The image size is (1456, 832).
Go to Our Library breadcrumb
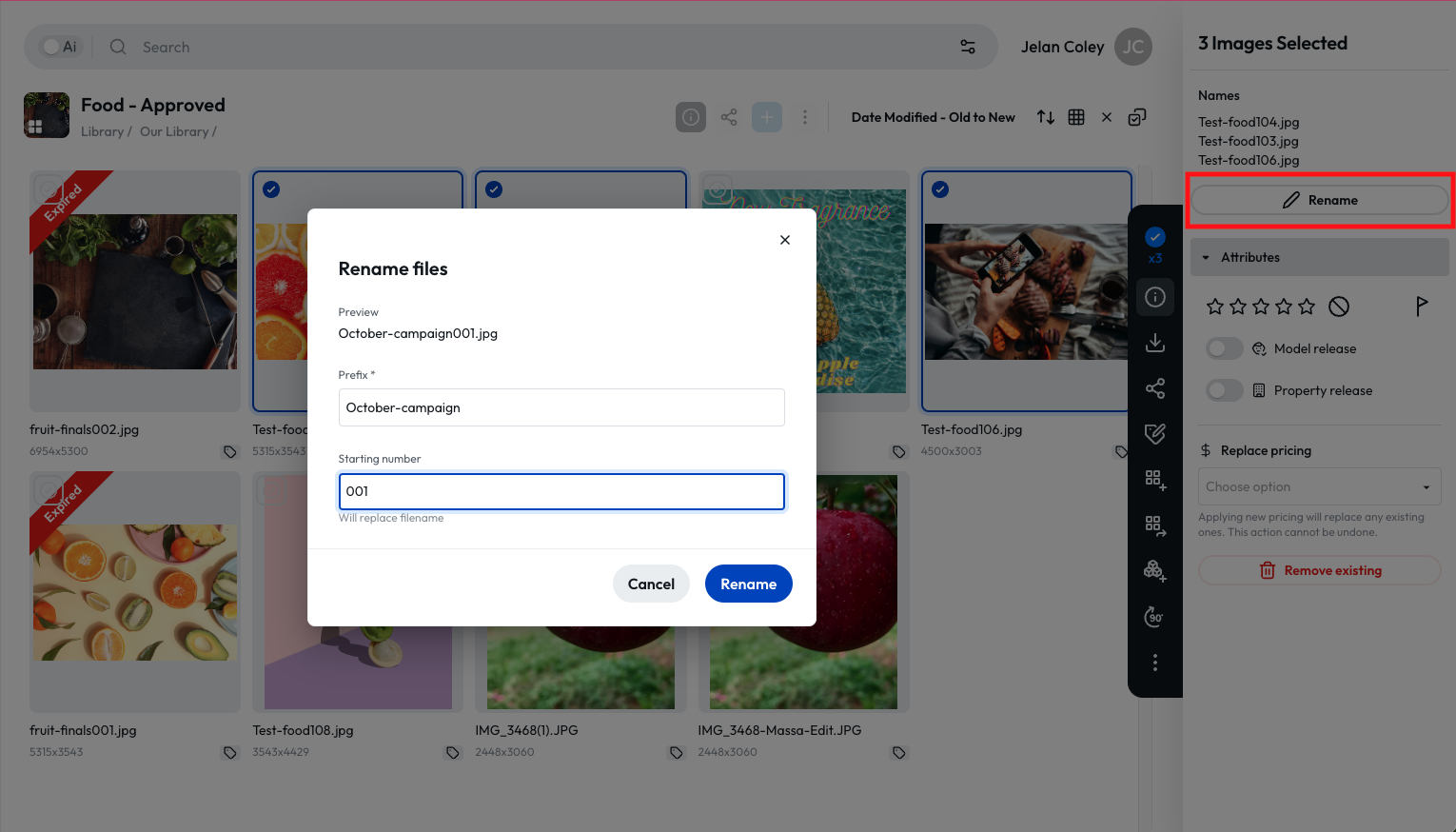(x=174, y=132)
